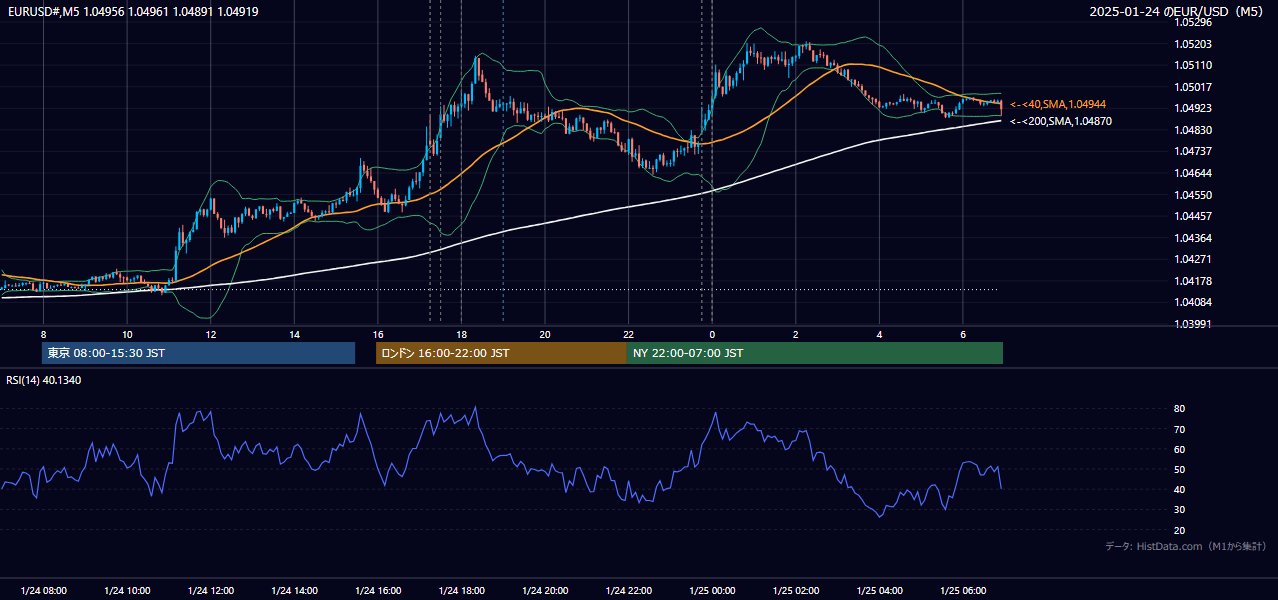
Task: Click price axis value 1.04550
Action: [1194, 195]
